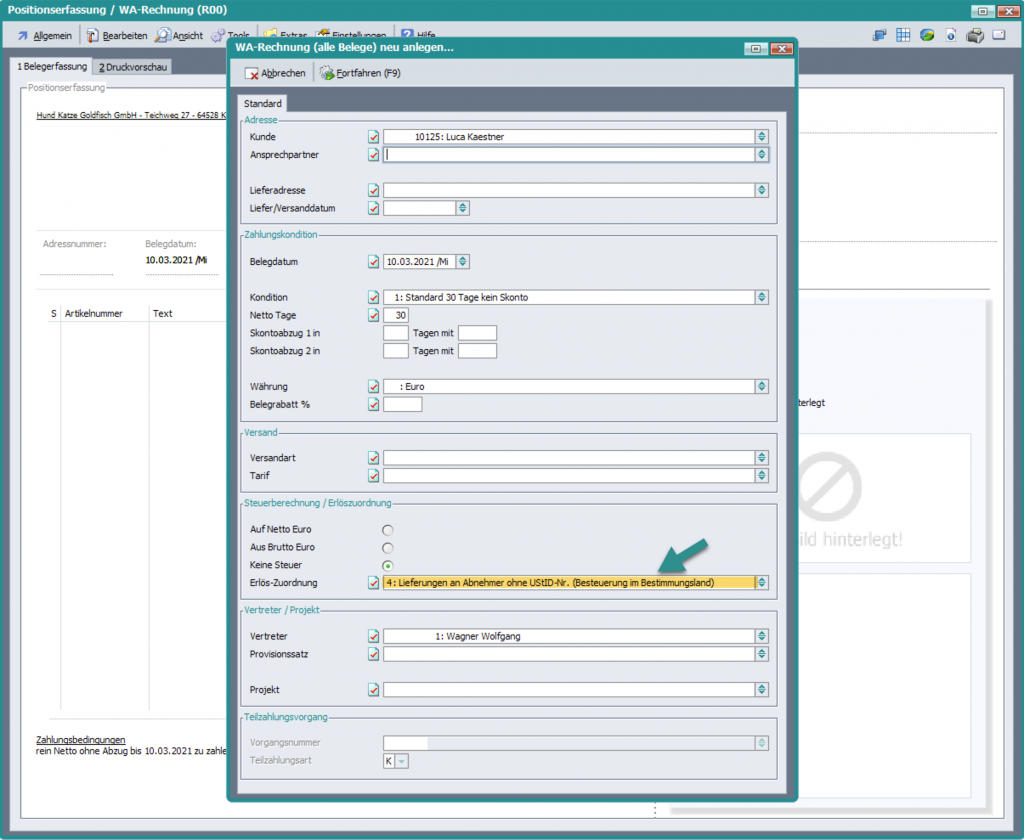1024x840 pixels.
Task: Open the Währung dropdown arrow
Action: 762,387
